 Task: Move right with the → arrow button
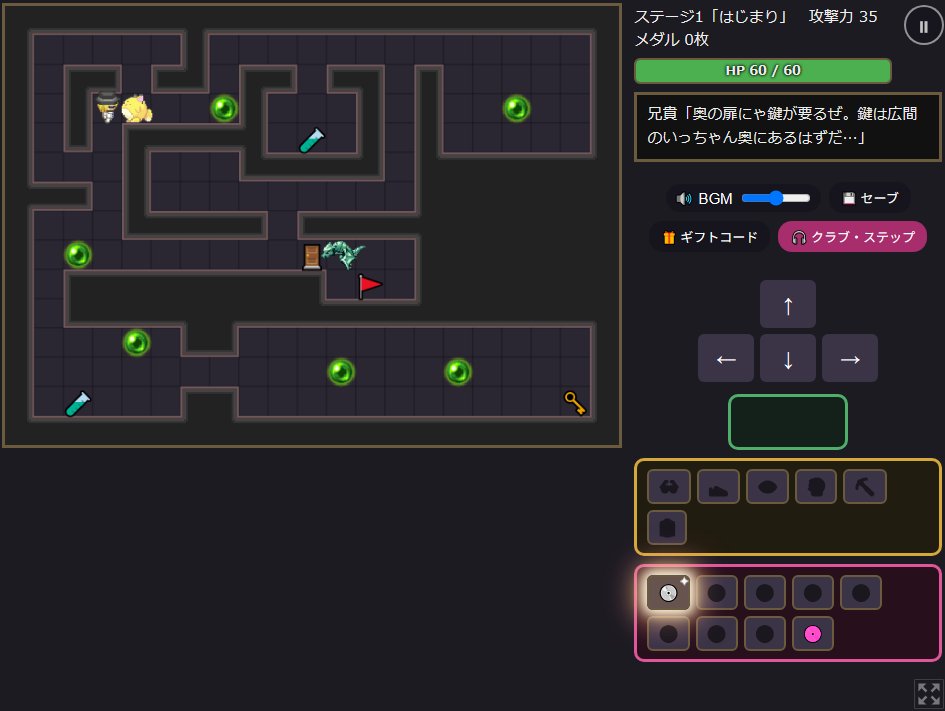[850, 358]
